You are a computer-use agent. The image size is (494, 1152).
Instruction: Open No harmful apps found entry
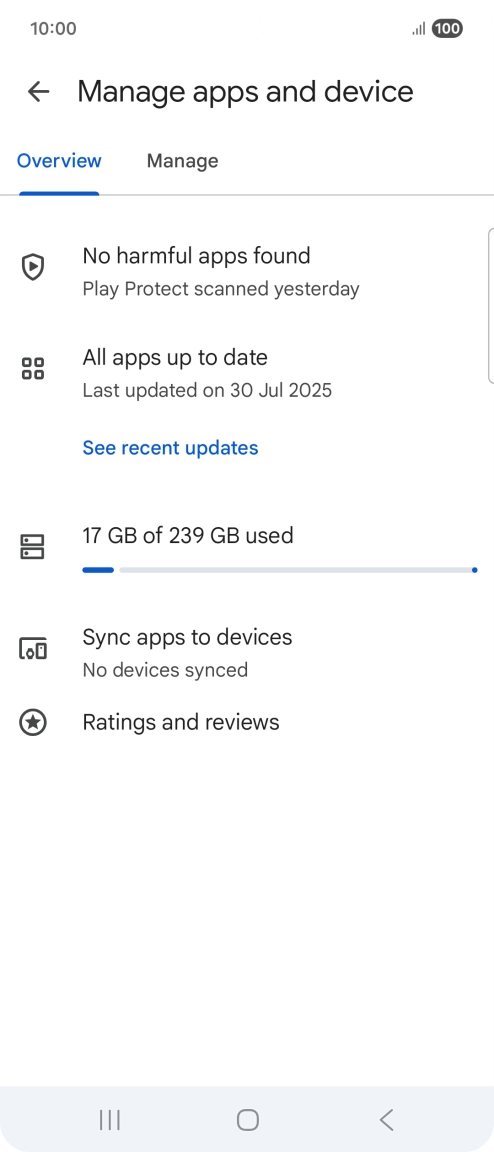coord(247,271)
